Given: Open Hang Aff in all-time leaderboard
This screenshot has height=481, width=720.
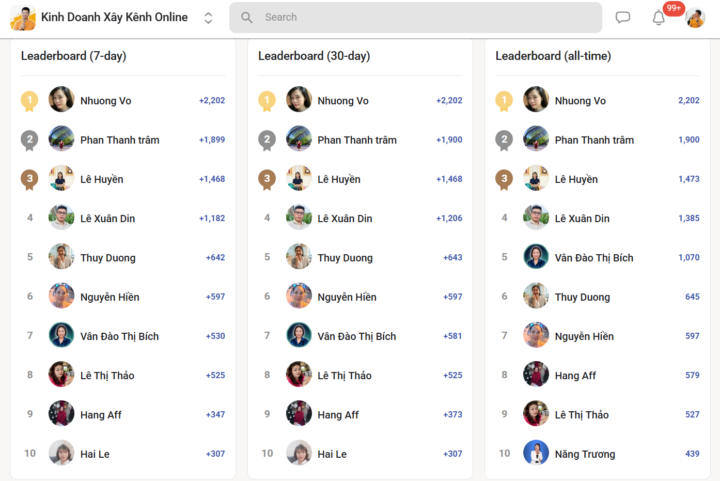Looking at the screenshot, I should pyautogui.click(x=575, y=375).
